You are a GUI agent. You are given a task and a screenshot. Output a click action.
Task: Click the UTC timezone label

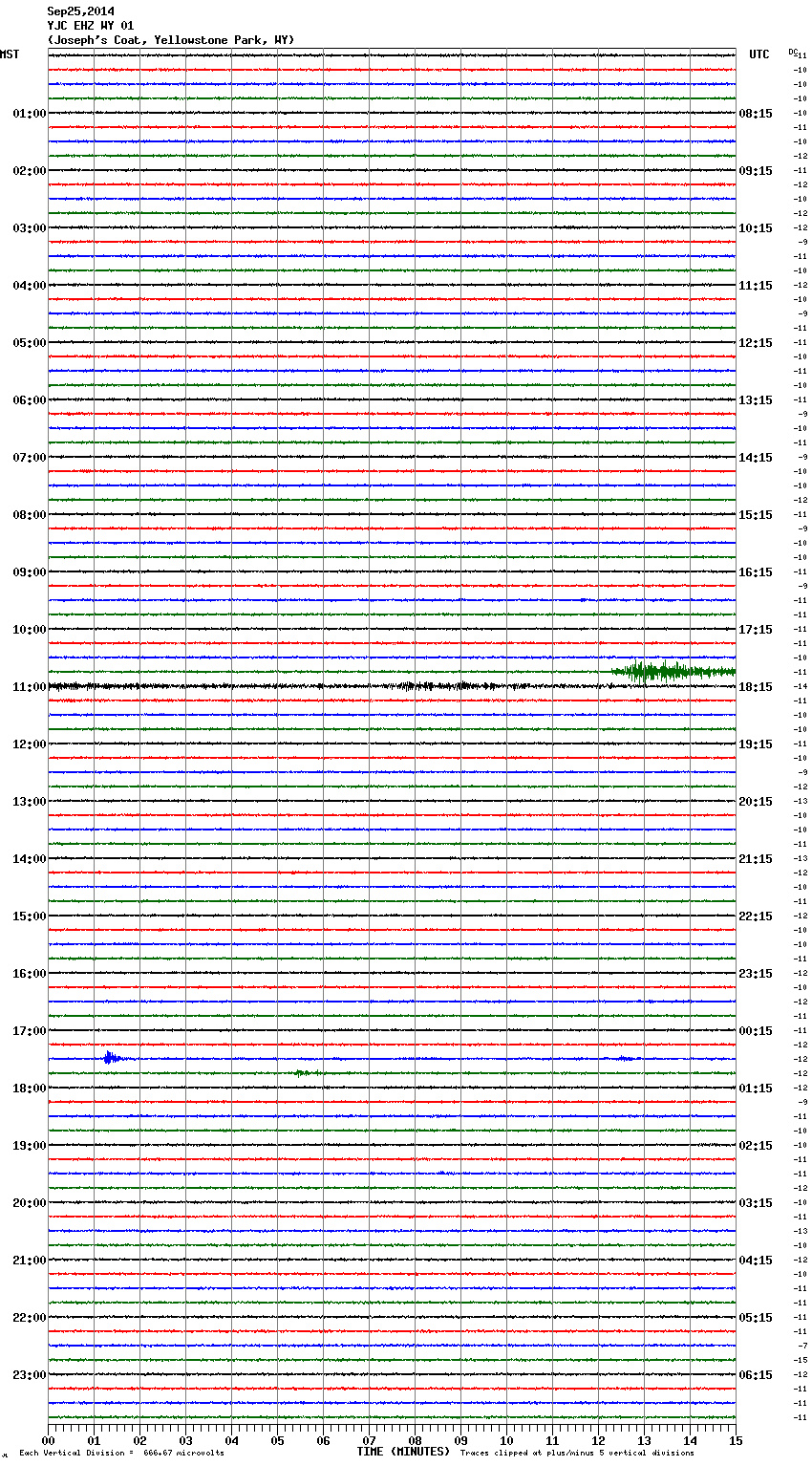759,54
